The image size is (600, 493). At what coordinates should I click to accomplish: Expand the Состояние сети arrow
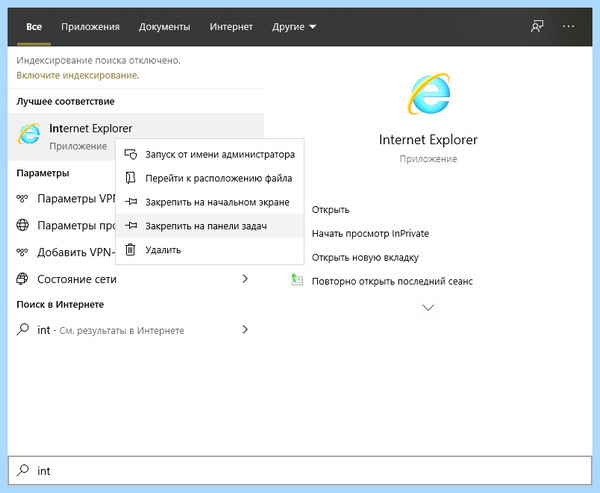pos(245,279)
